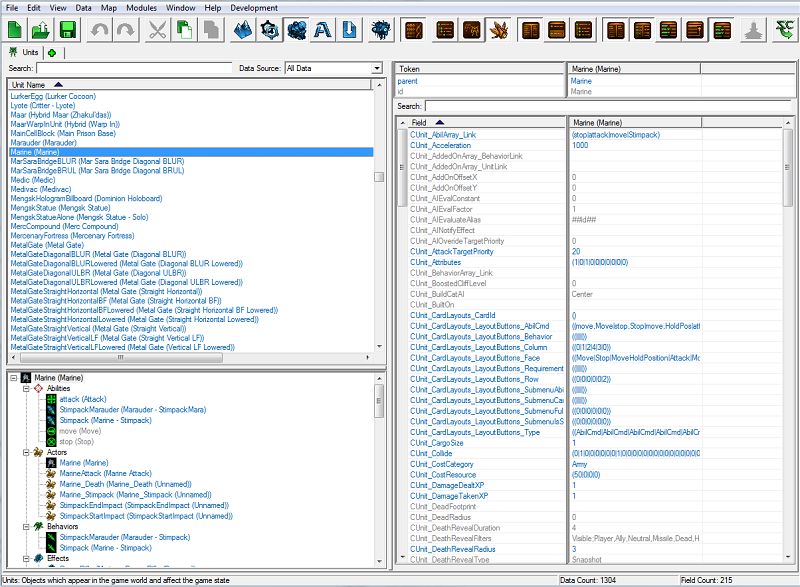
Task: Click the Token column header
Action: coord(480,68)
